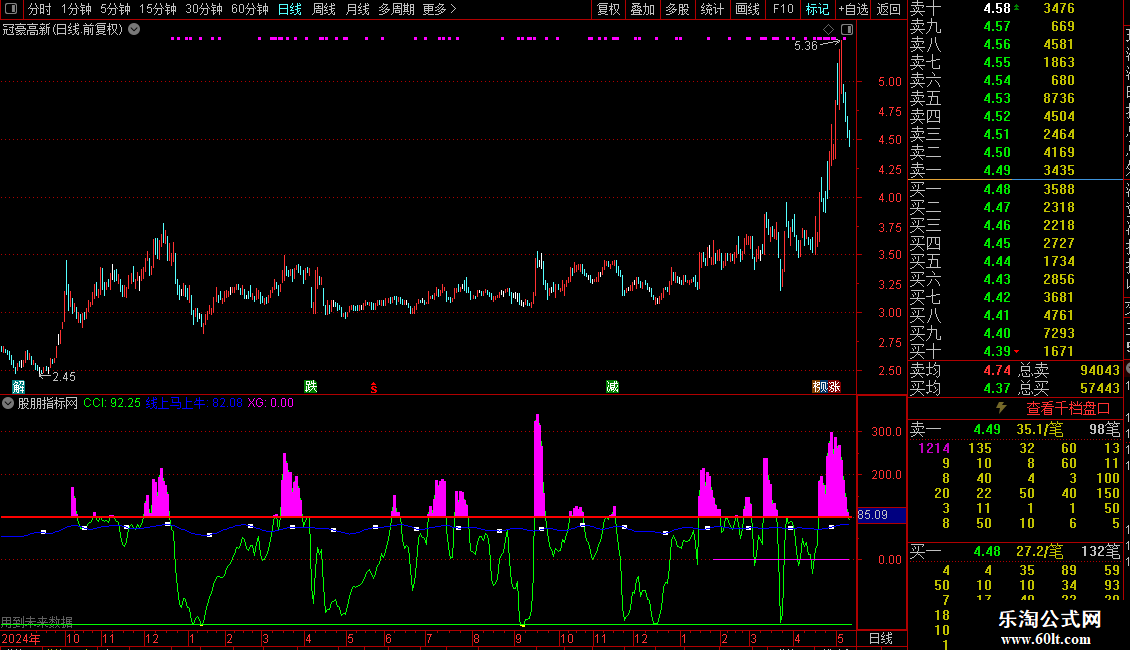Click the 用到未来数据 warning text
The height and width of the screenshot is (650, 1130).
coord(37,621)
